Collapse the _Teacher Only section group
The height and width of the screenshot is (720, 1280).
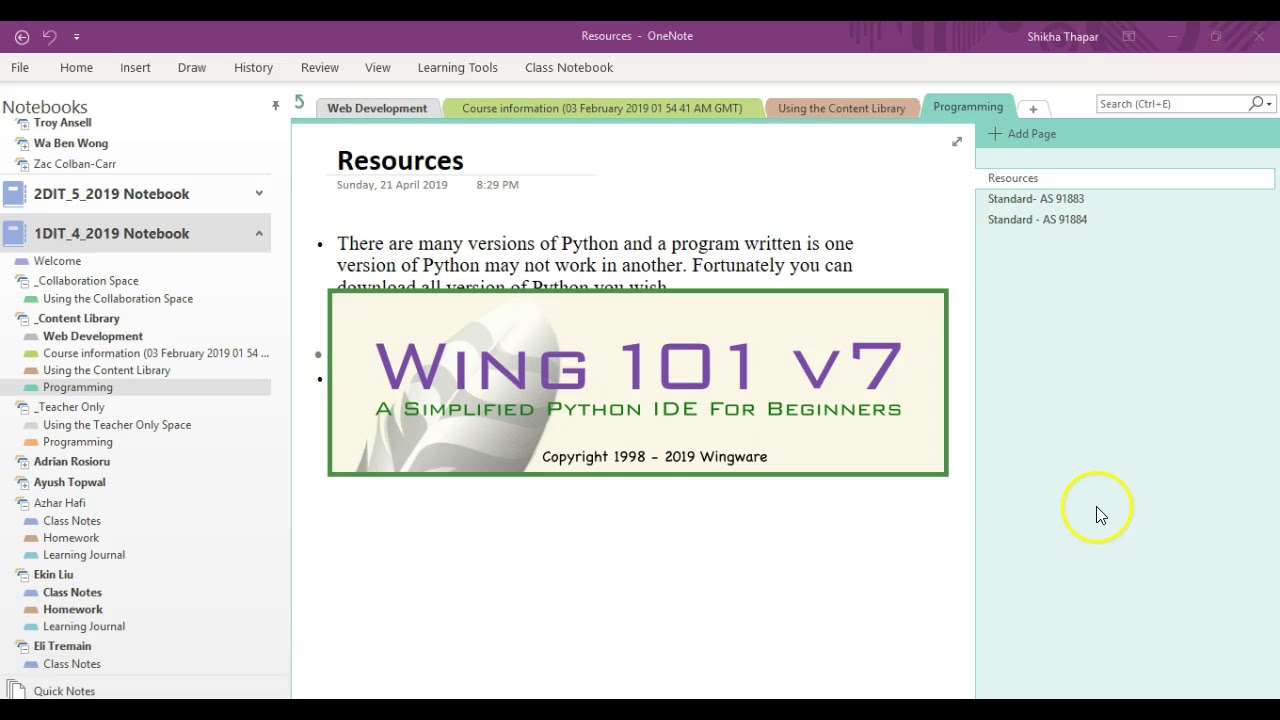tap(22, 407)
